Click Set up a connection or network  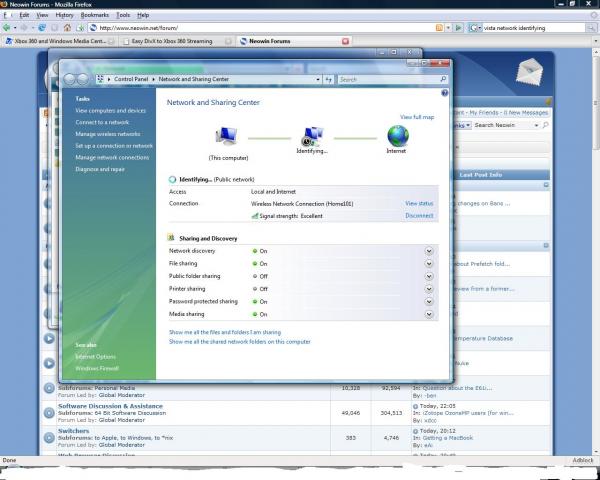click(x=114, y=146)
